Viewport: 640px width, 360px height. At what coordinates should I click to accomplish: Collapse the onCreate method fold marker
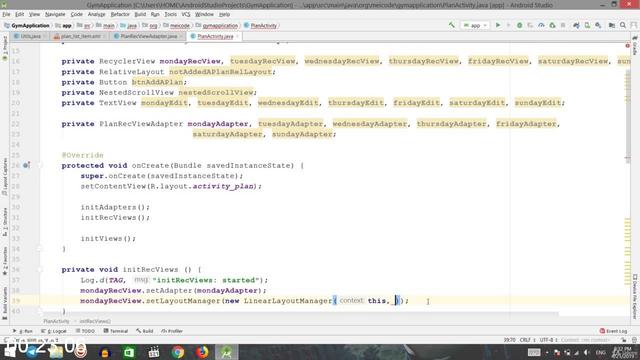(40, 165)
